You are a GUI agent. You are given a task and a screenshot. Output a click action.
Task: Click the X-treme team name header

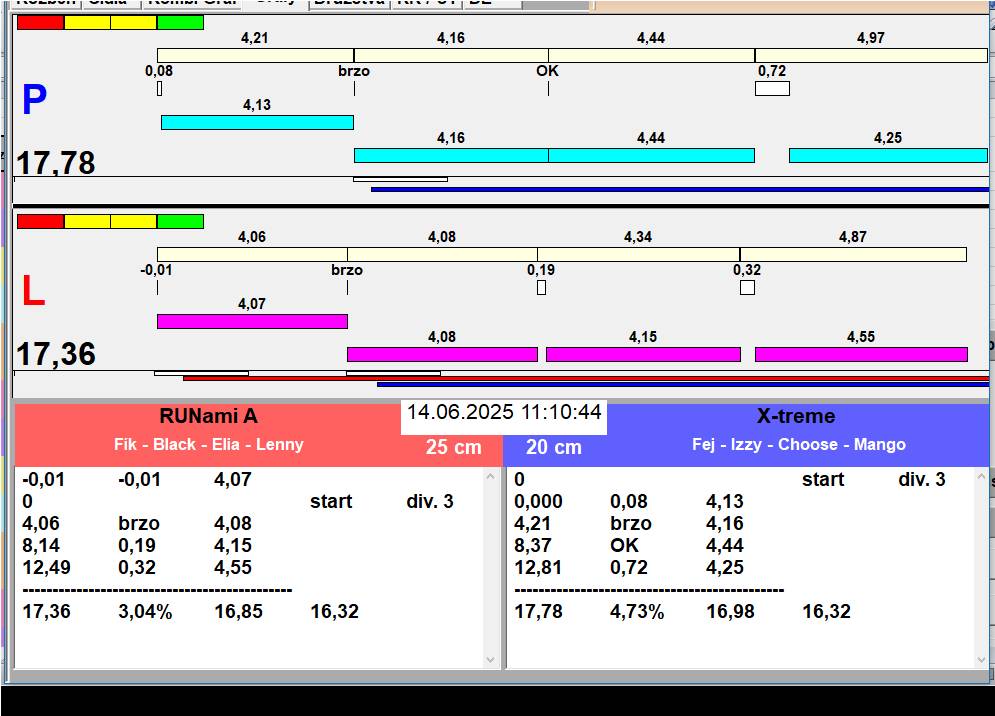pos(796,416)
